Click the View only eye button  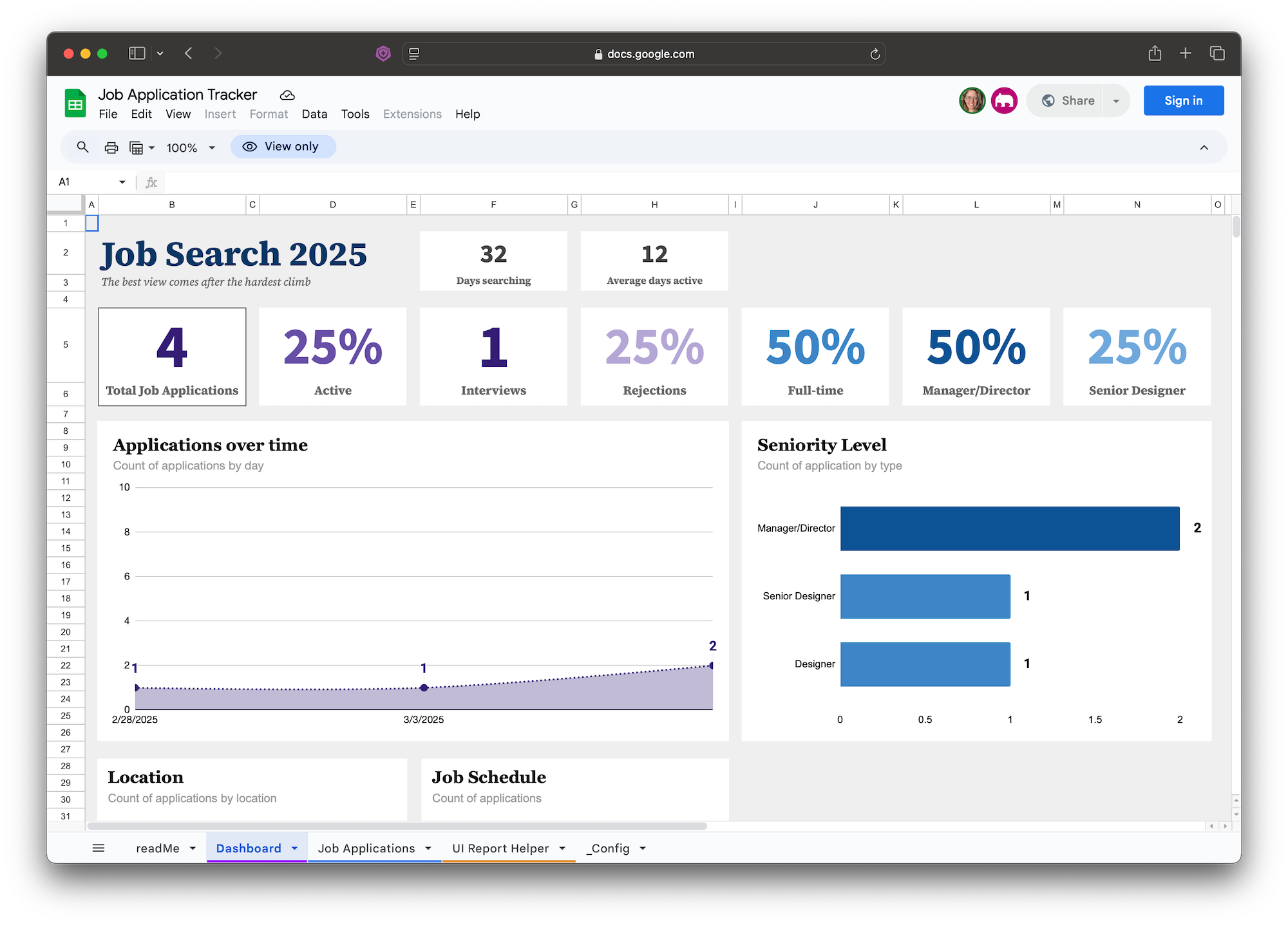click(283, 147)
